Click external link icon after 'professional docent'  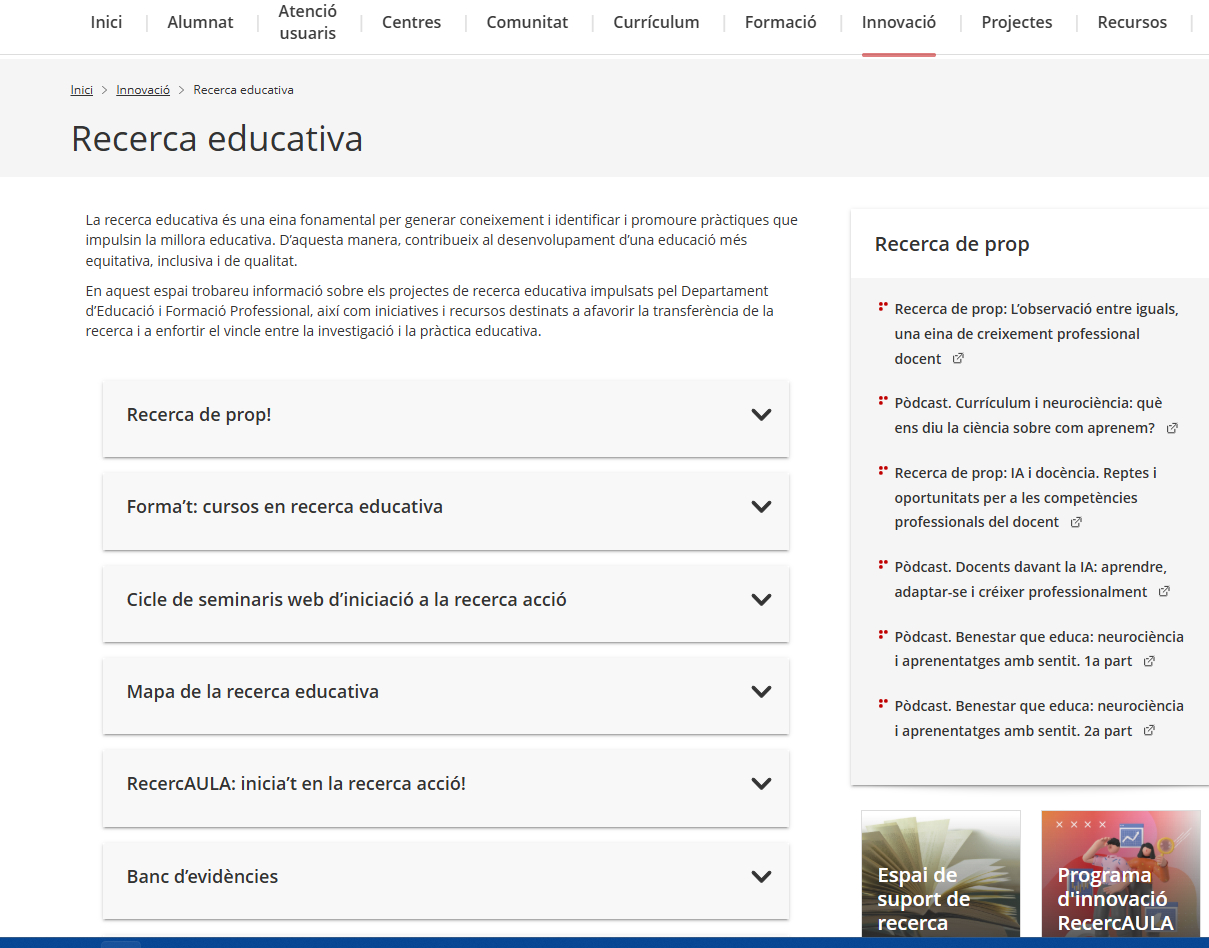(x=958, y=359)
